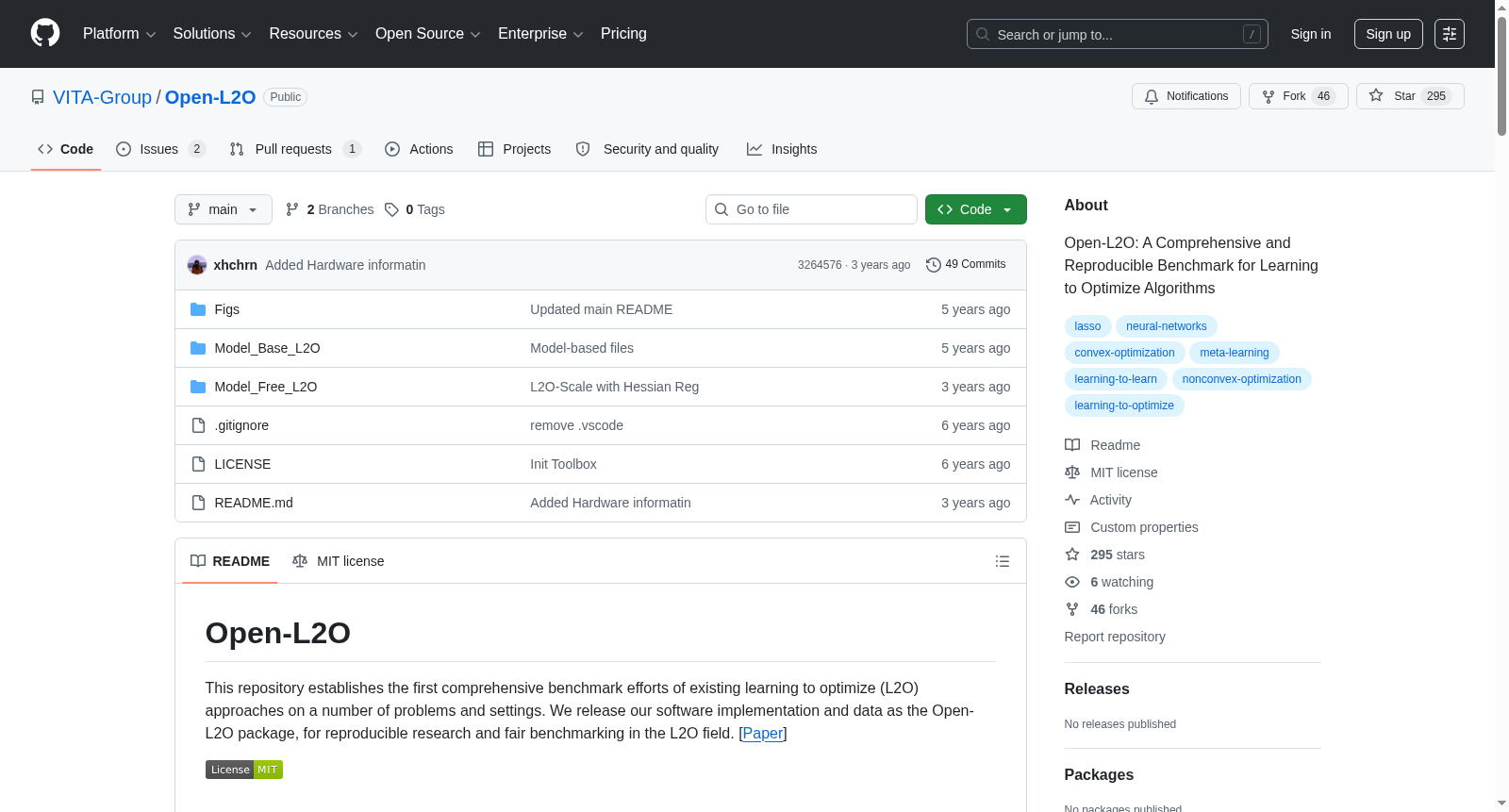Click the commit history clock icon

click(934, 265)
